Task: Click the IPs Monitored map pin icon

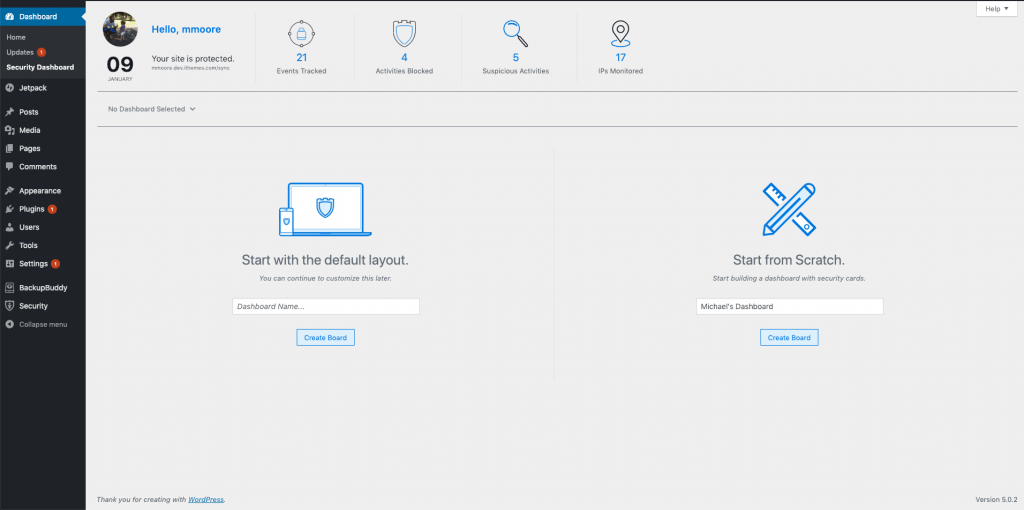Action: pyautogui.click(x=620, y=33)
